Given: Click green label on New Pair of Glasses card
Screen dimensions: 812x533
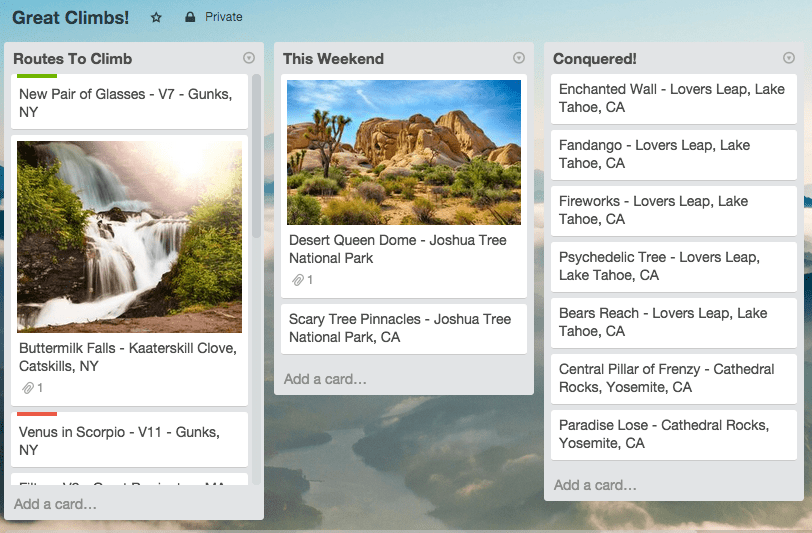Looking at the screenshot, I should tap(37, 76).
